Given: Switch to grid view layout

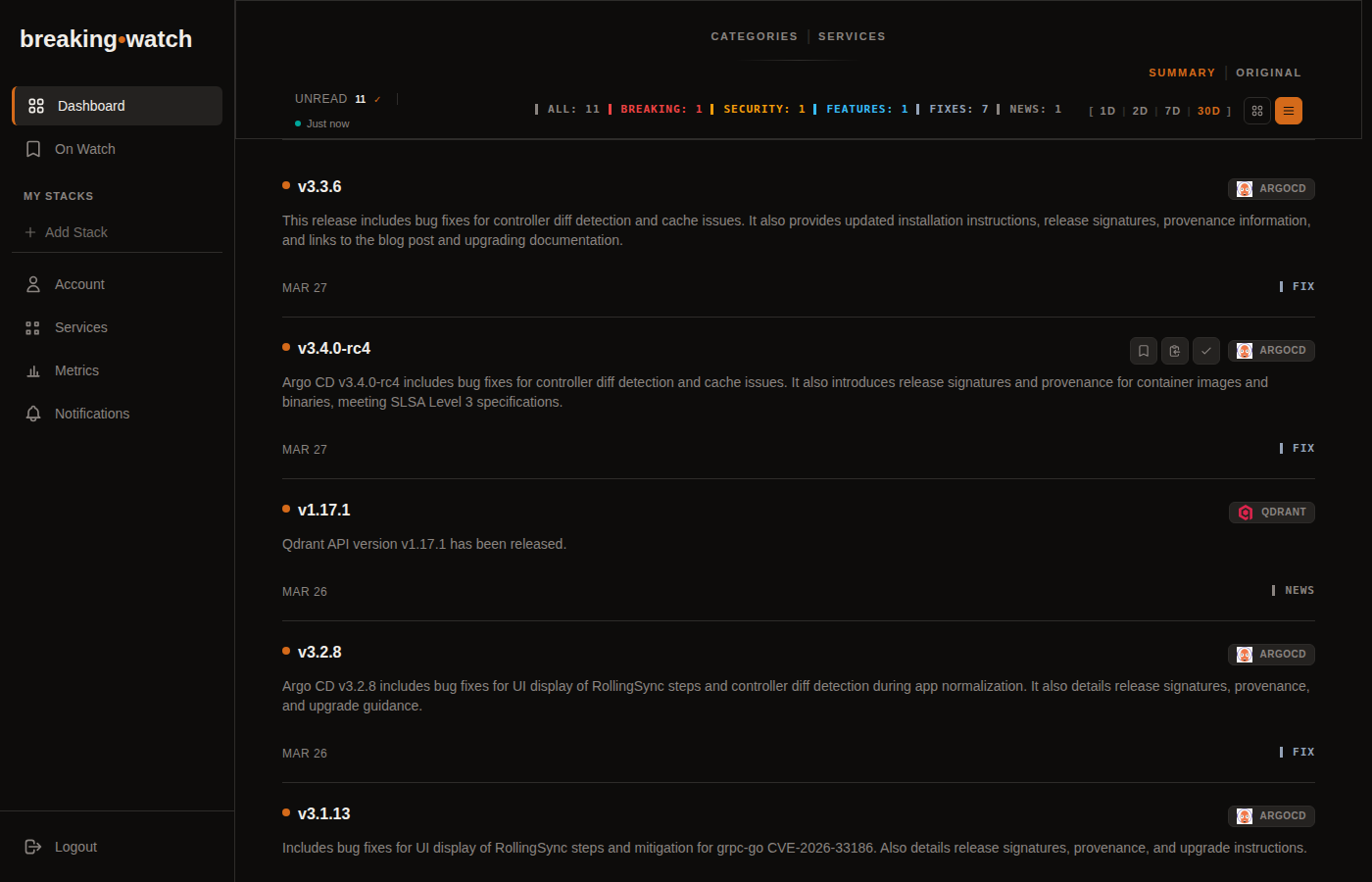Looking at the screenshot, I should point(1257,111).
